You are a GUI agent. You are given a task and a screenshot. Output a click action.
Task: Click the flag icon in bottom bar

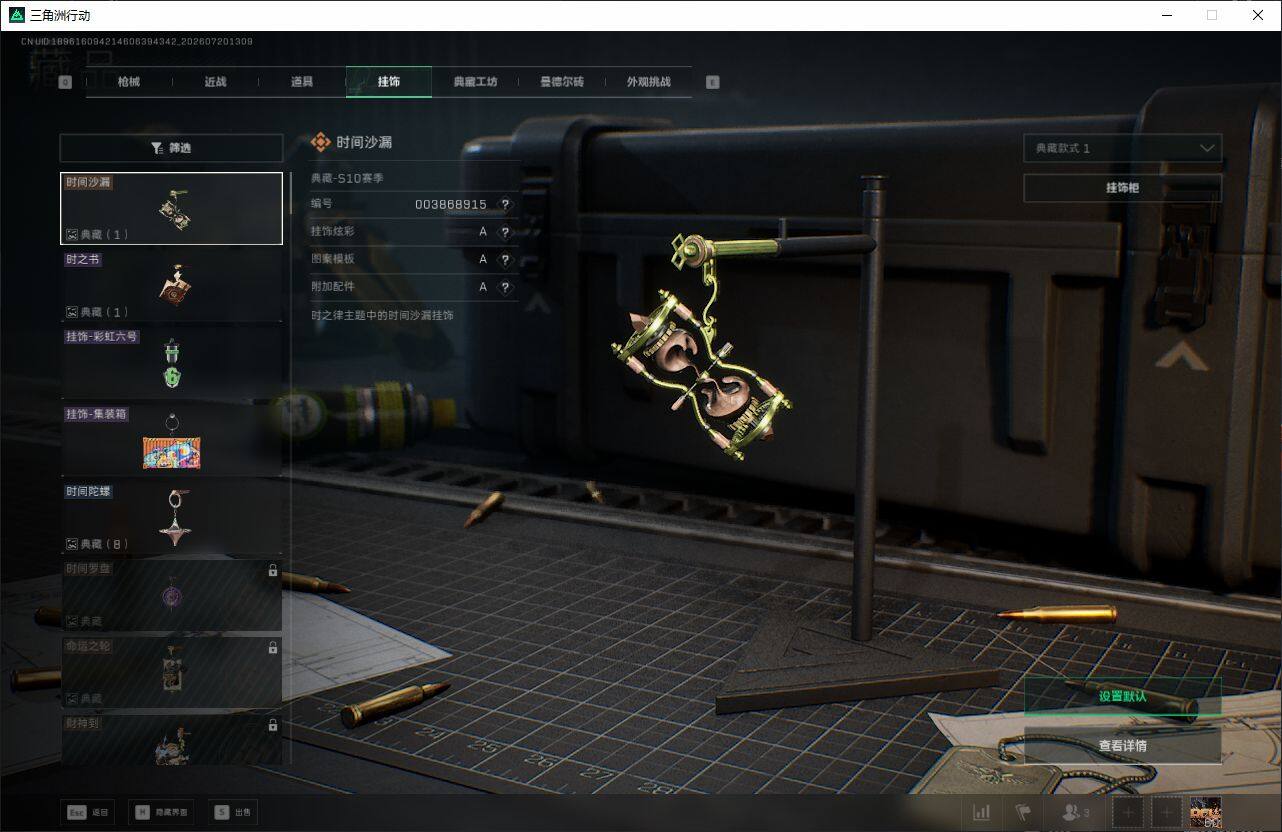click(1023, 812)
